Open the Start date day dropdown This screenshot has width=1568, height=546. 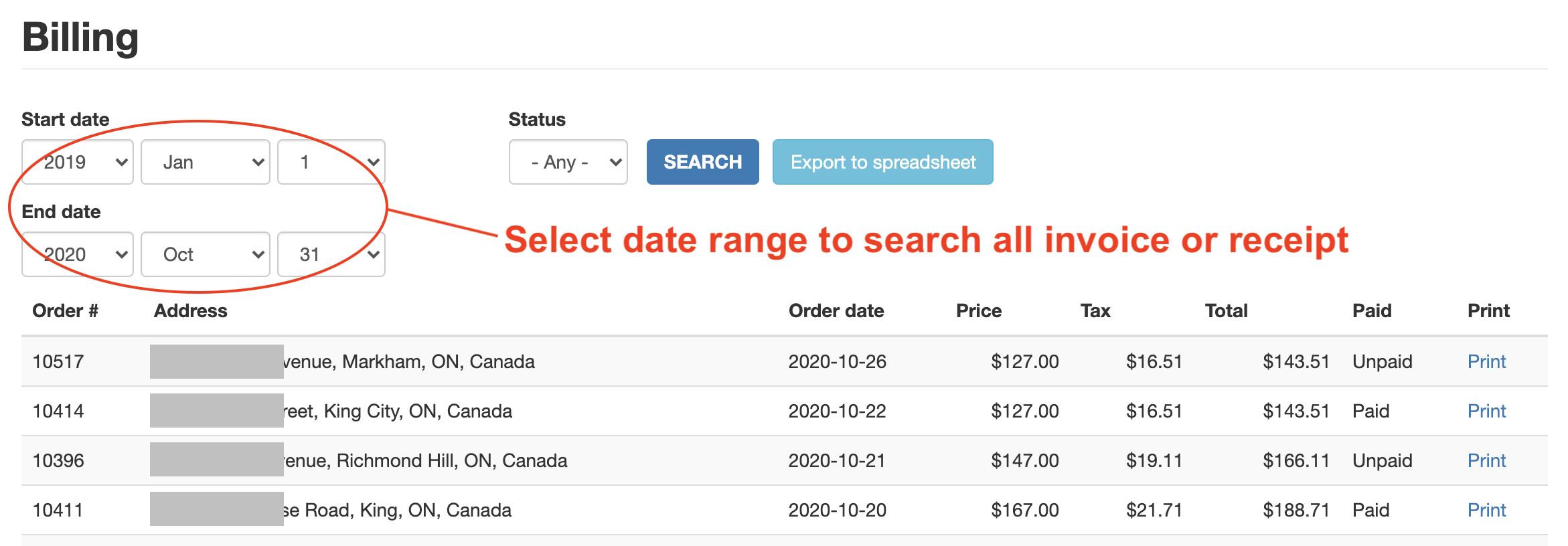point(331,162)
